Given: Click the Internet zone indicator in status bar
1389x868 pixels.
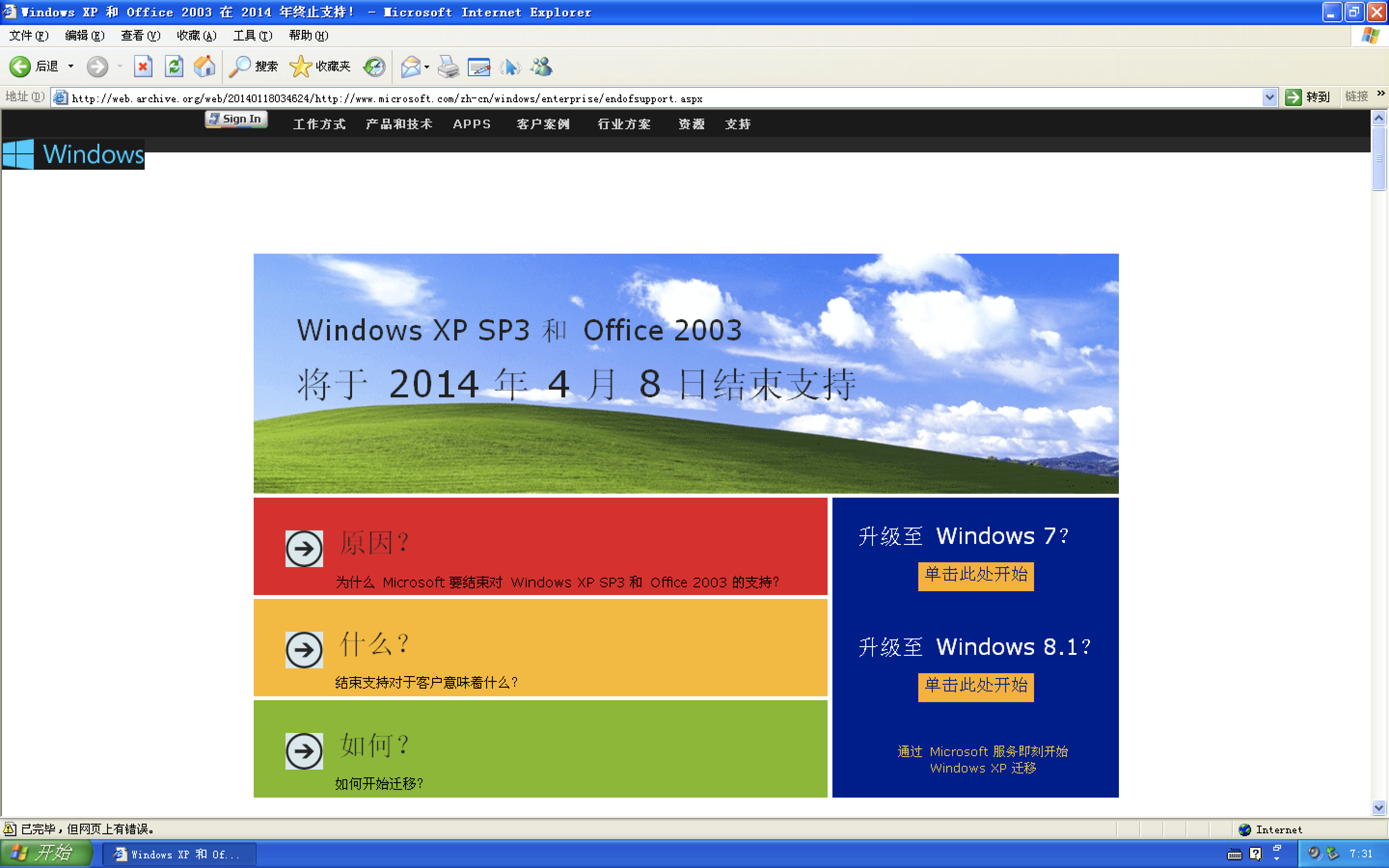Looking at the screenshot, I should [x=1270, y=829].
